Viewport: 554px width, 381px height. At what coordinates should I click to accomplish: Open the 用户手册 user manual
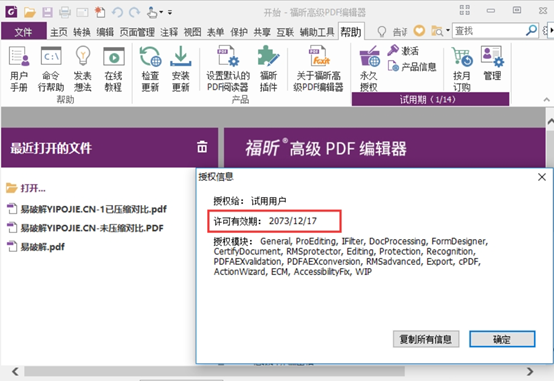[19, 69]
